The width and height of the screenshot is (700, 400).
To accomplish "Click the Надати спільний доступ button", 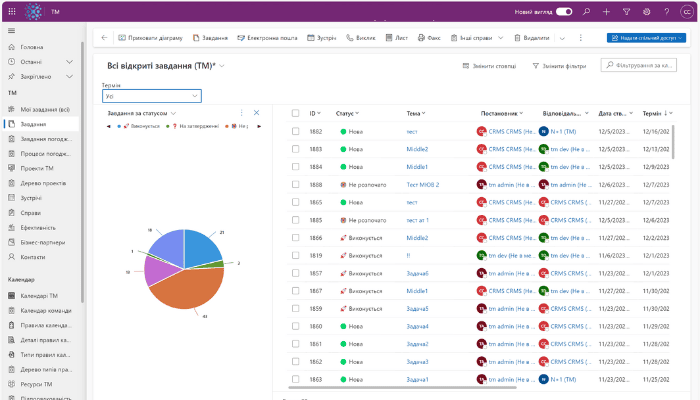I will (648, 38).
